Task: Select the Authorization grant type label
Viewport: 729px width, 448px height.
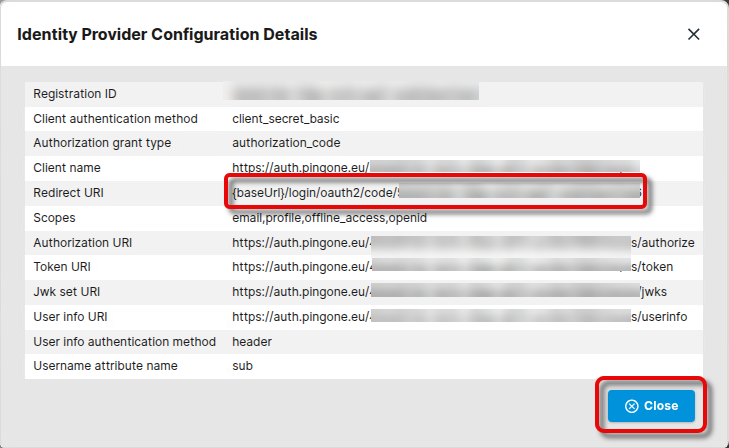Action: [x=102, y=143]
